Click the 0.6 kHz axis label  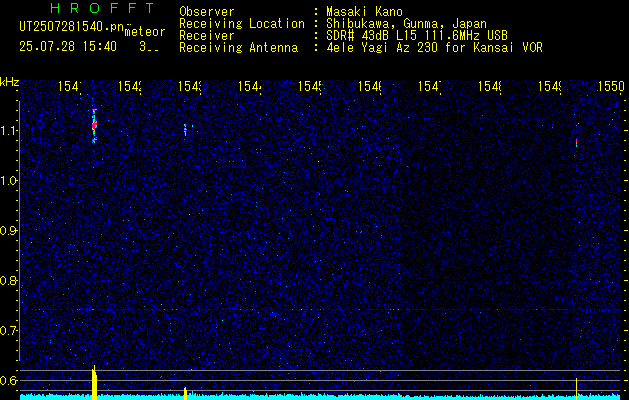pos(9,380)
